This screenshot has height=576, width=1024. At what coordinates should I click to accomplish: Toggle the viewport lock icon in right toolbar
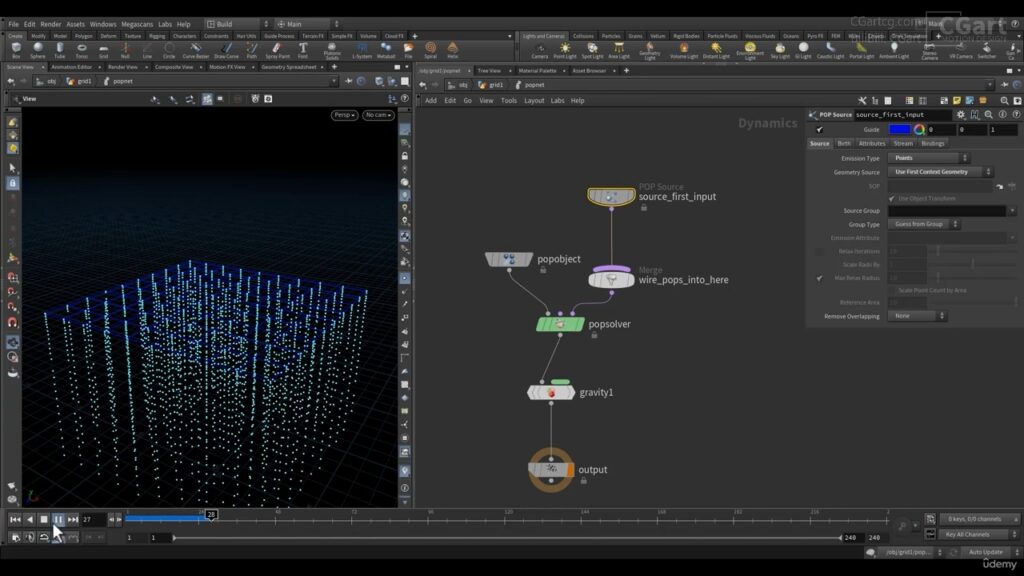[405, 156]
